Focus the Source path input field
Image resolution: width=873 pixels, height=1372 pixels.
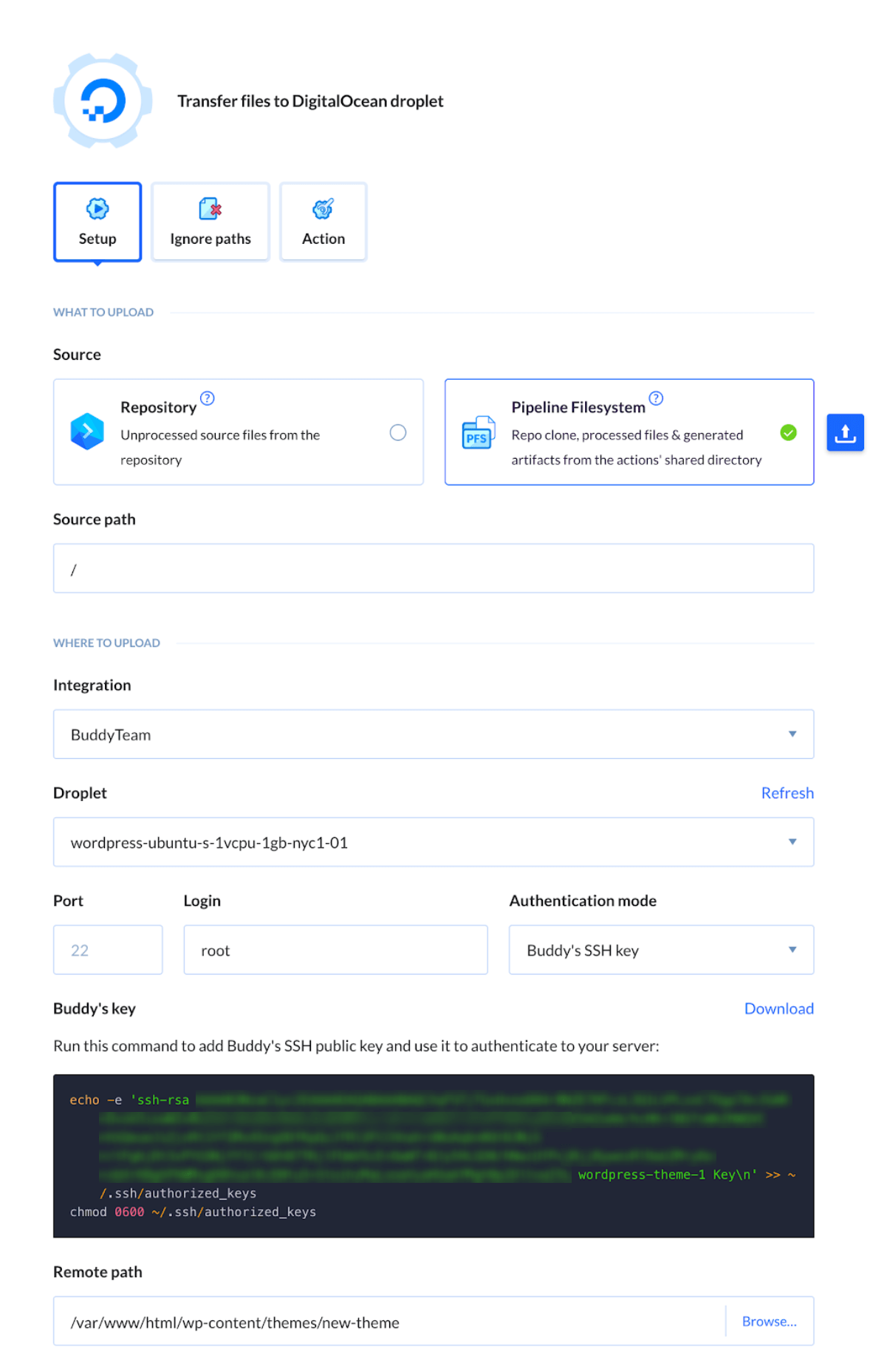coord(434,568)
